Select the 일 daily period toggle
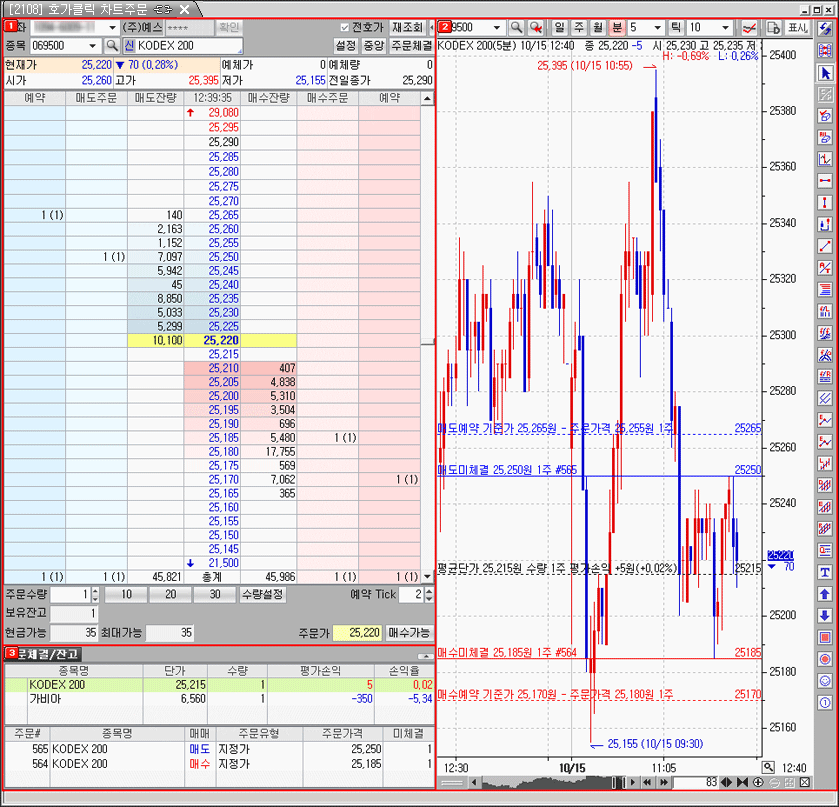Image resolution: width=839 pixels, height=807 pixels. [560, 28]
